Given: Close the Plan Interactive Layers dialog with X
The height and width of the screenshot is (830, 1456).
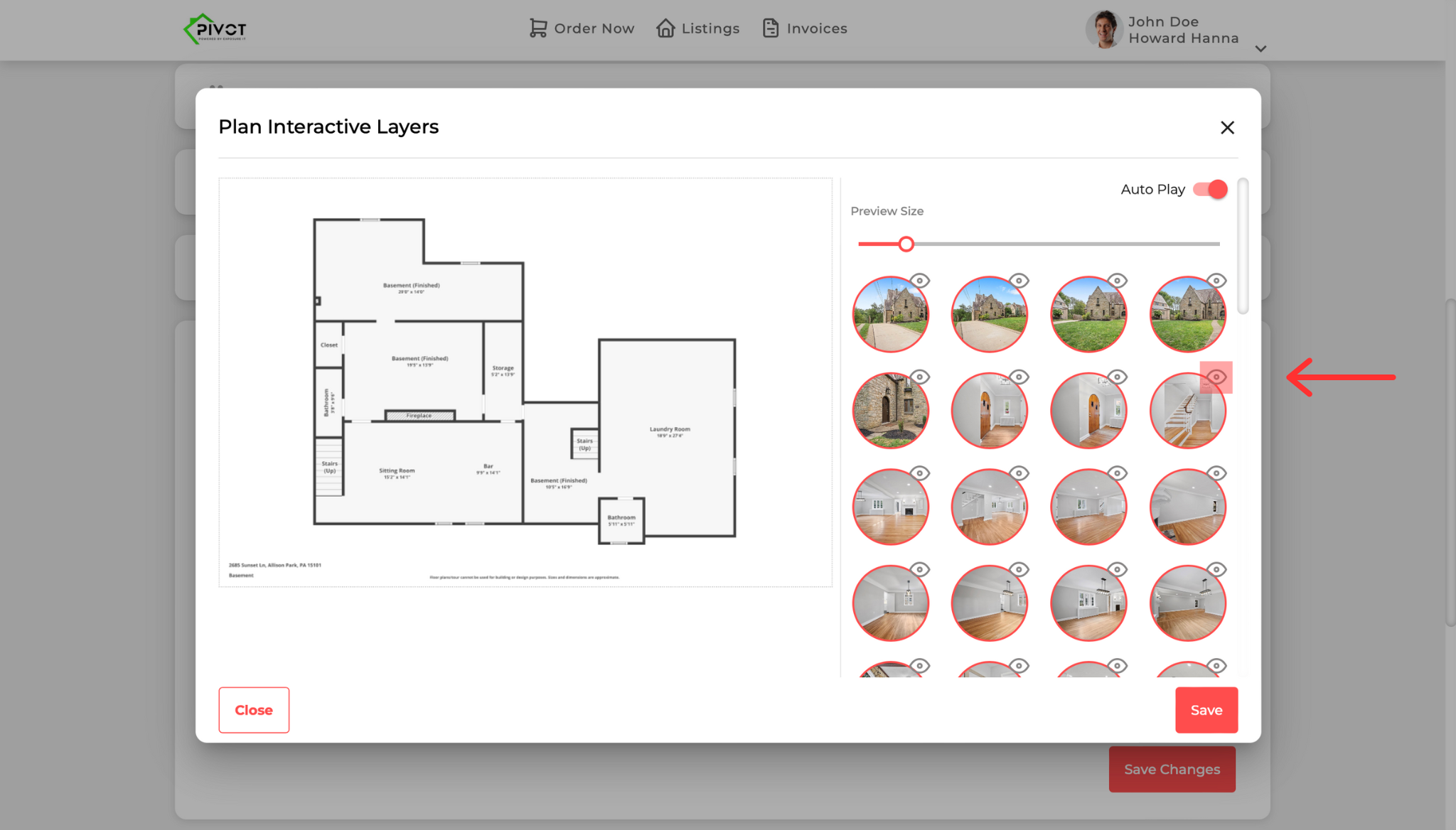Looking at the screenshot, I should click(1227, 128).
